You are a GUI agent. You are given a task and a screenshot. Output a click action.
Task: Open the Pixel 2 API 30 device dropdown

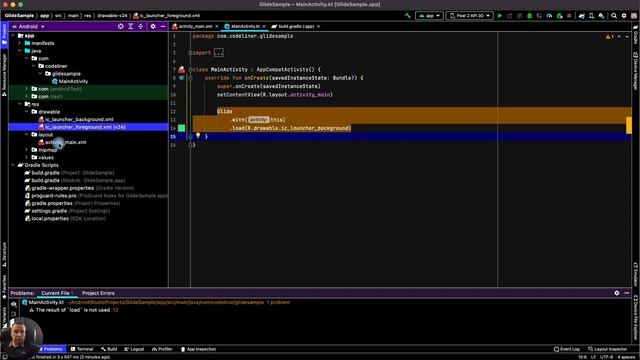click(x=469, y=16)
